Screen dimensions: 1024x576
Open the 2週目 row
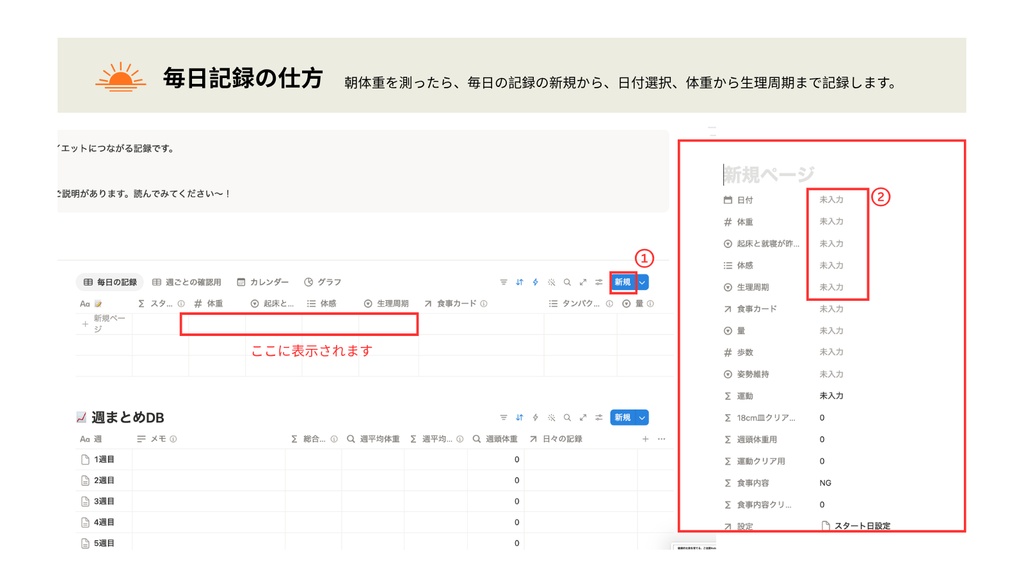pos(104,481)
